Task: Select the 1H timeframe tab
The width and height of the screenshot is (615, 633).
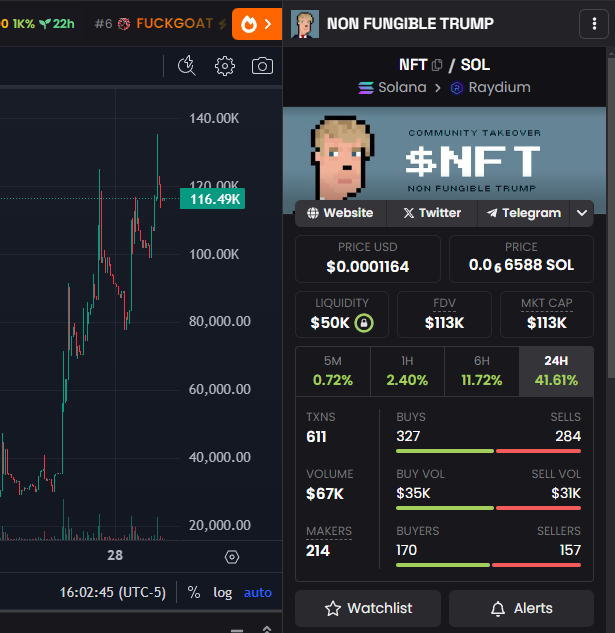Action: coord(407,371)
